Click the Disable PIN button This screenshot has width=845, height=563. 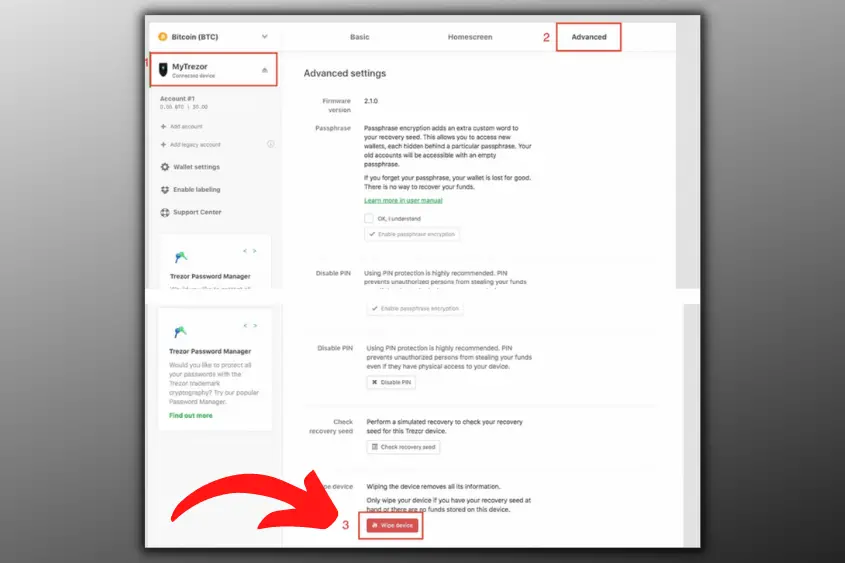tap(391, 382)
